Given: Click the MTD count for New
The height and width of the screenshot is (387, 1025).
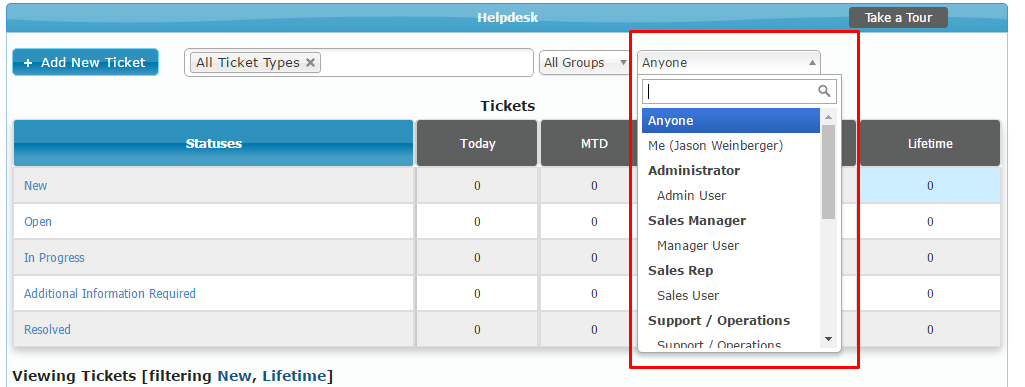Looking at the screenshot, I should (x=594, y=186).
